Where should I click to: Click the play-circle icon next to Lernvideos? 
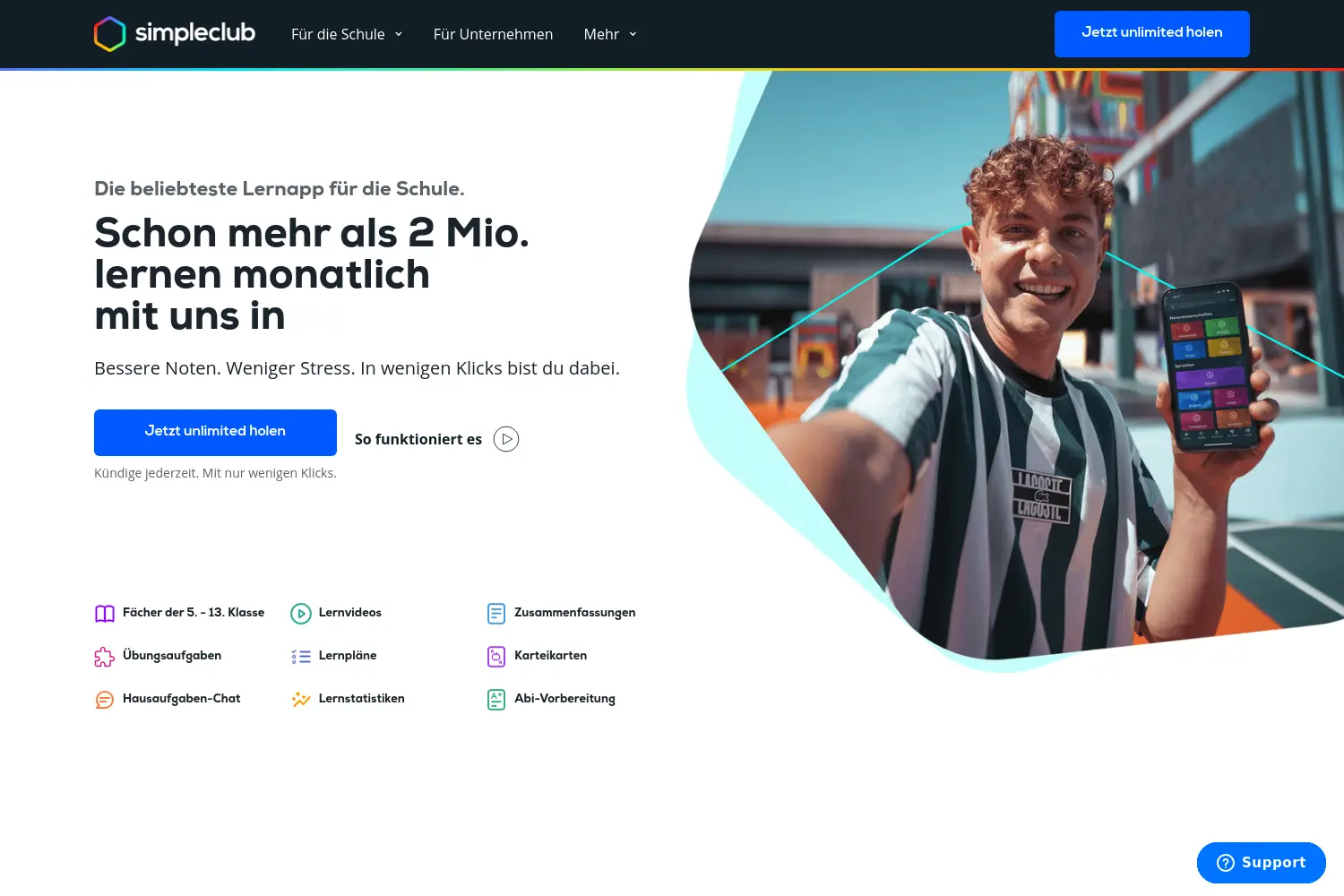[301, 614]
